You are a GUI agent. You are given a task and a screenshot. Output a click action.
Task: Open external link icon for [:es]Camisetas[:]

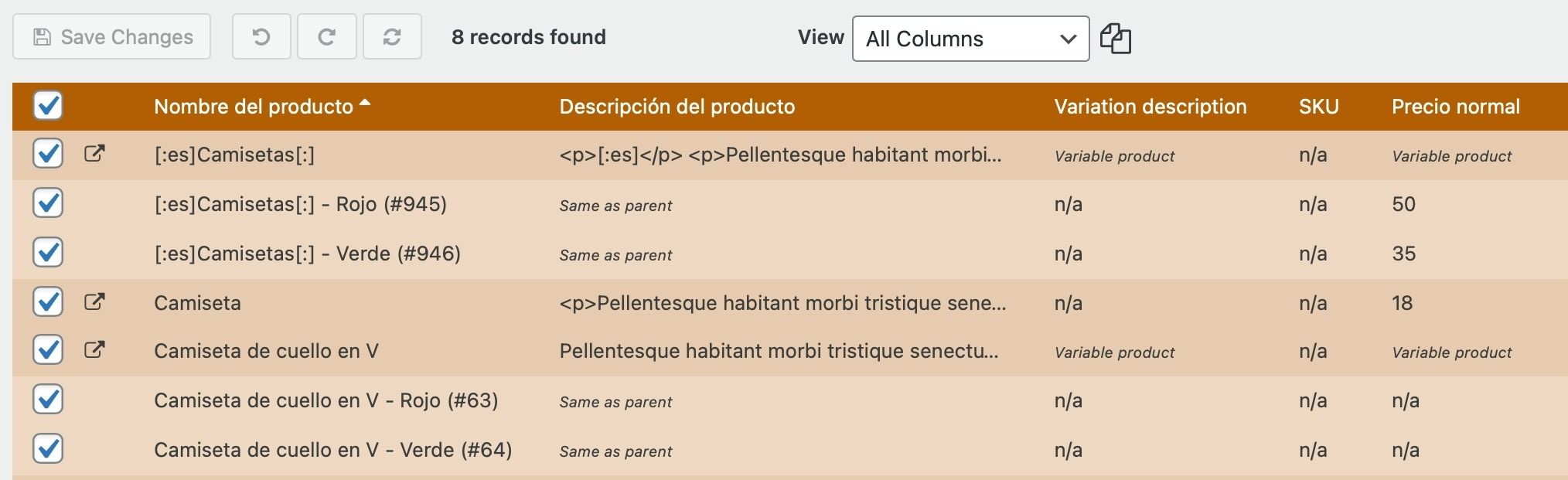(x=94, y=154)
